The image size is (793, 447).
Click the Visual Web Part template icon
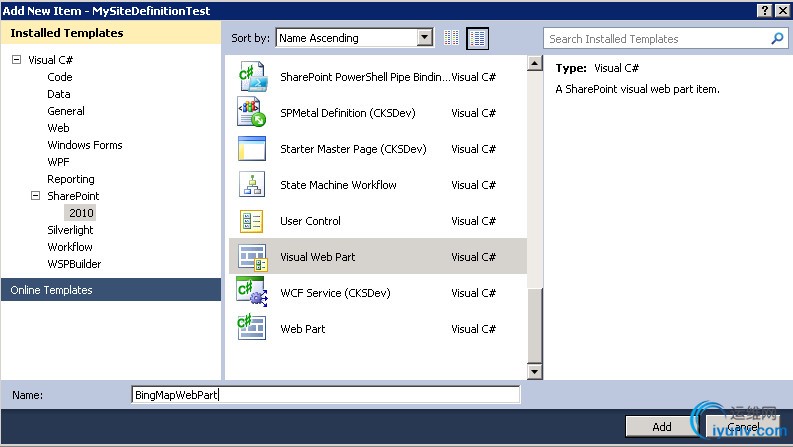[252, 257]
